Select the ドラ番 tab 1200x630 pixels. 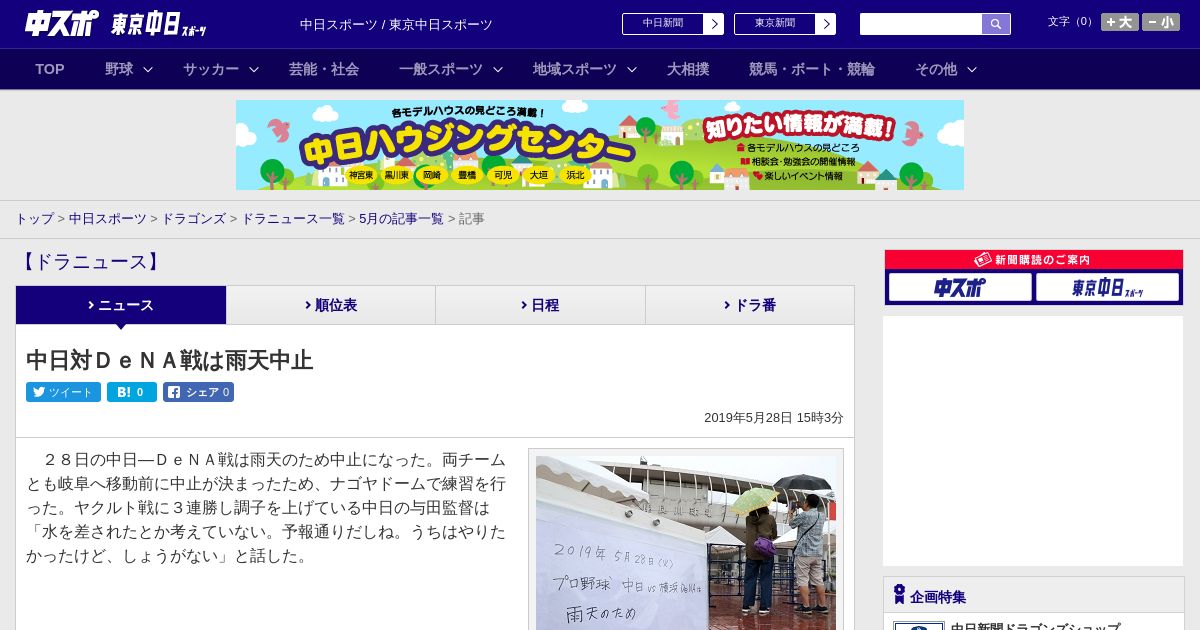tap(750, 305)
